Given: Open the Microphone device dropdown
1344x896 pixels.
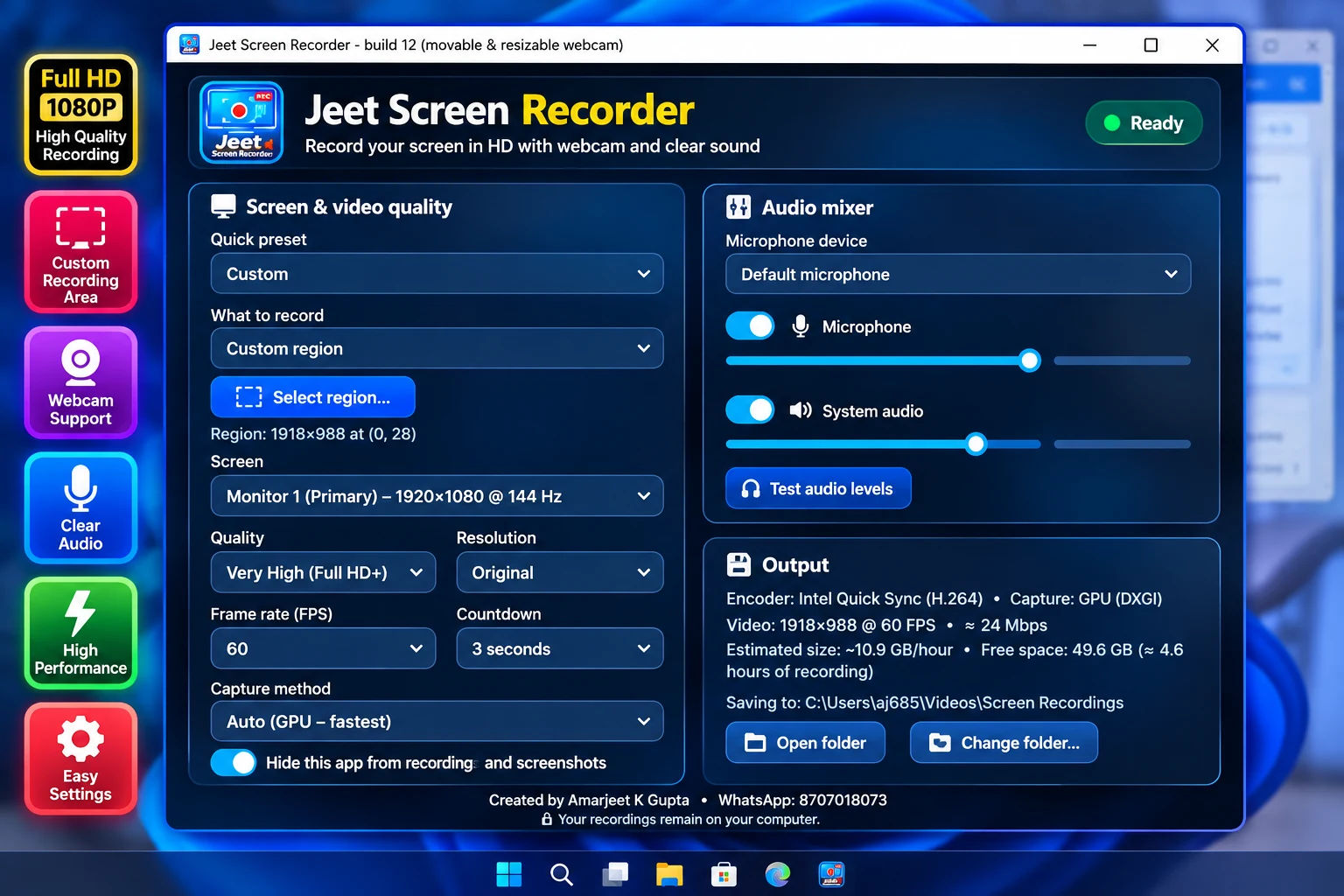Looking at the screenshot, I should click(958, 274).
